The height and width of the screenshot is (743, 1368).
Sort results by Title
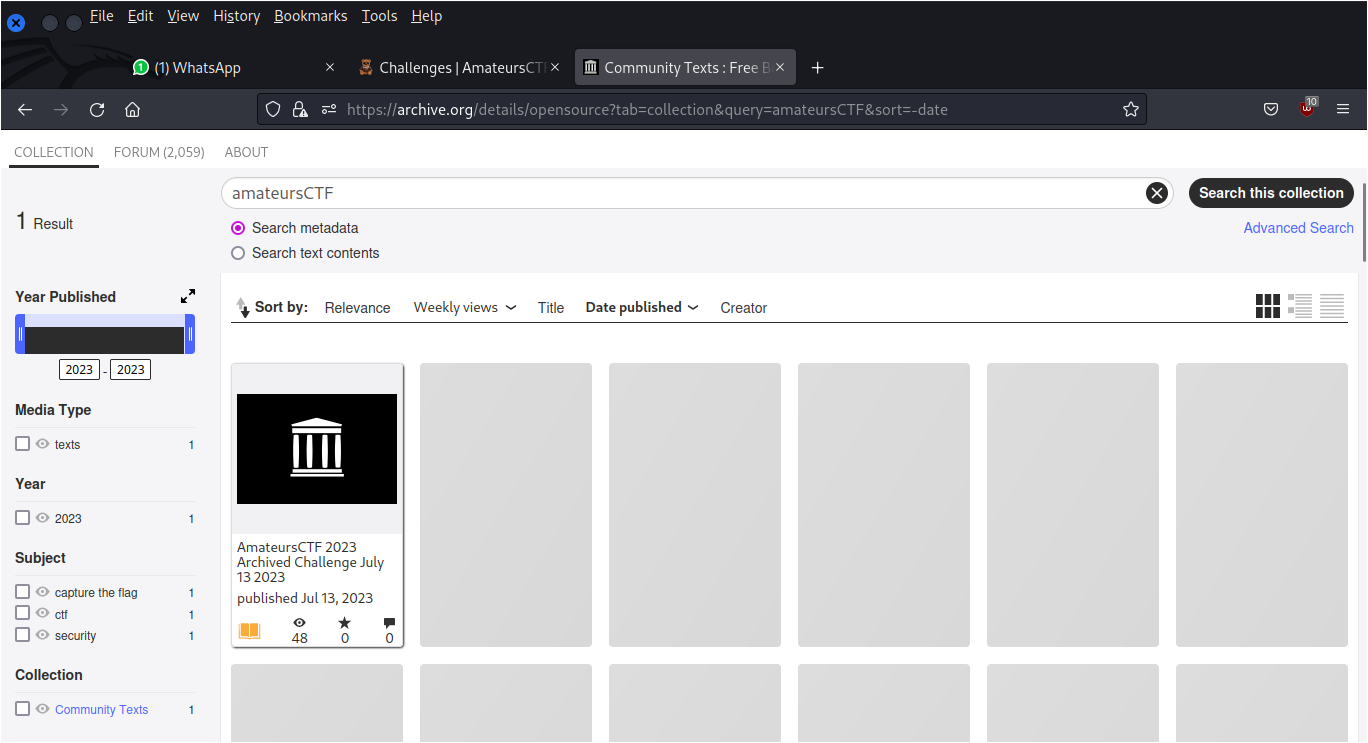551,308
